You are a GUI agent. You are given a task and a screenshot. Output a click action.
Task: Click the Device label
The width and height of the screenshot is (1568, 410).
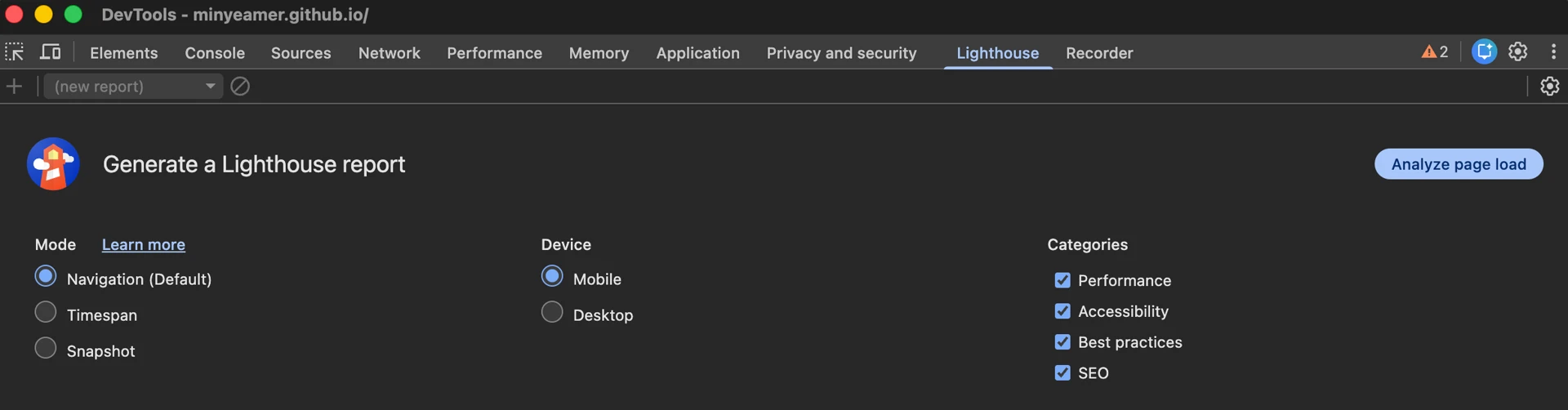tap(566, 244)
